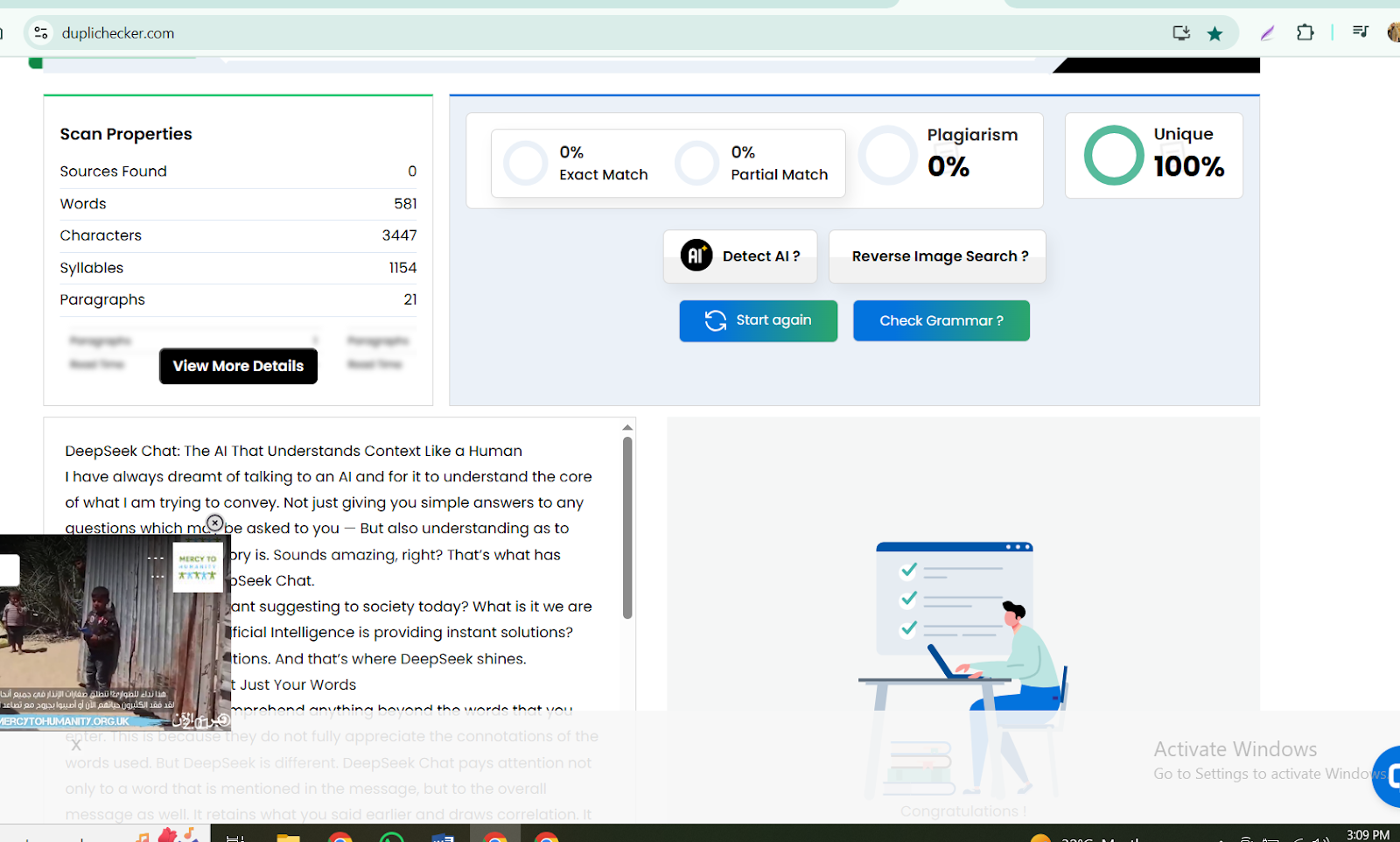Viewport: 1400px width, 842px height.
Task: Click the 100% unique percentage value
Action: 1188,166
